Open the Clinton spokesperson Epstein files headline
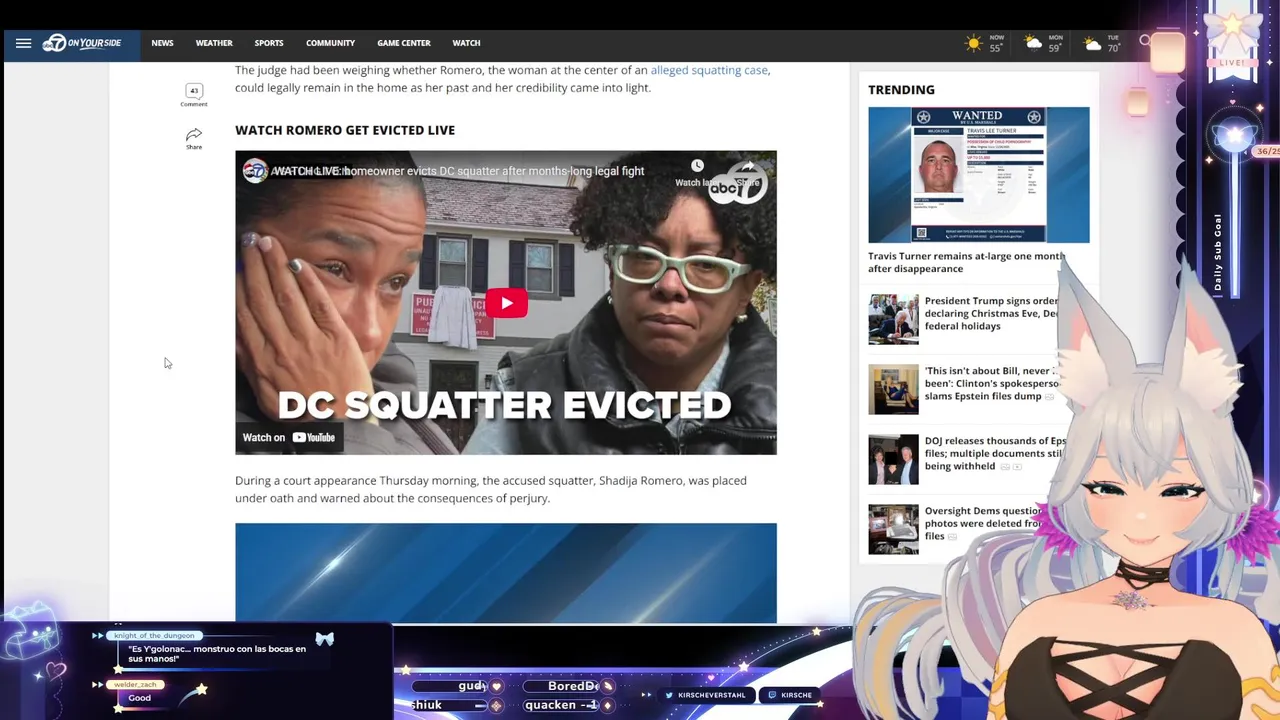 [991, 383]
